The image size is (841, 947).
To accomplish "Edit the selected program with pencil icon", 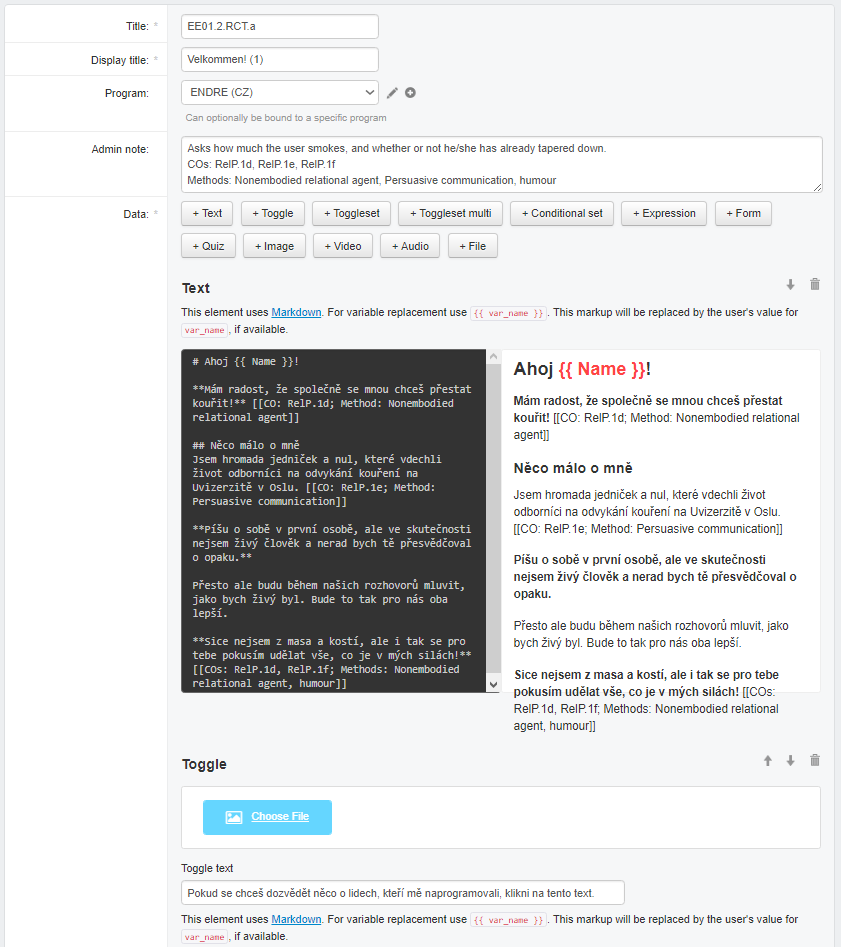I will 393,93.
